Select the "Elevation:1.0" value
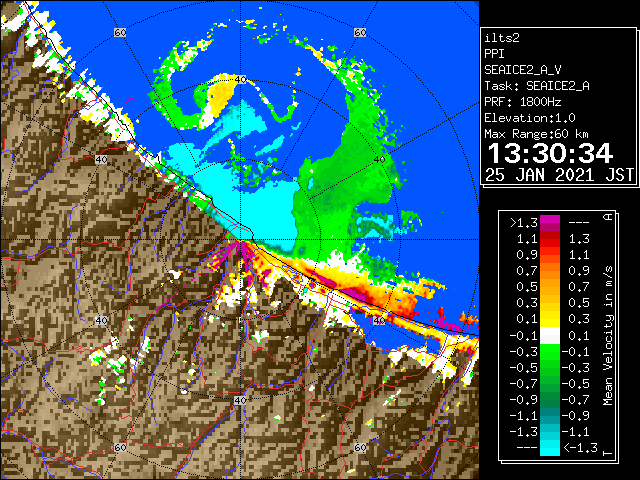Screen dimensions: 640x480 (530, 118)
